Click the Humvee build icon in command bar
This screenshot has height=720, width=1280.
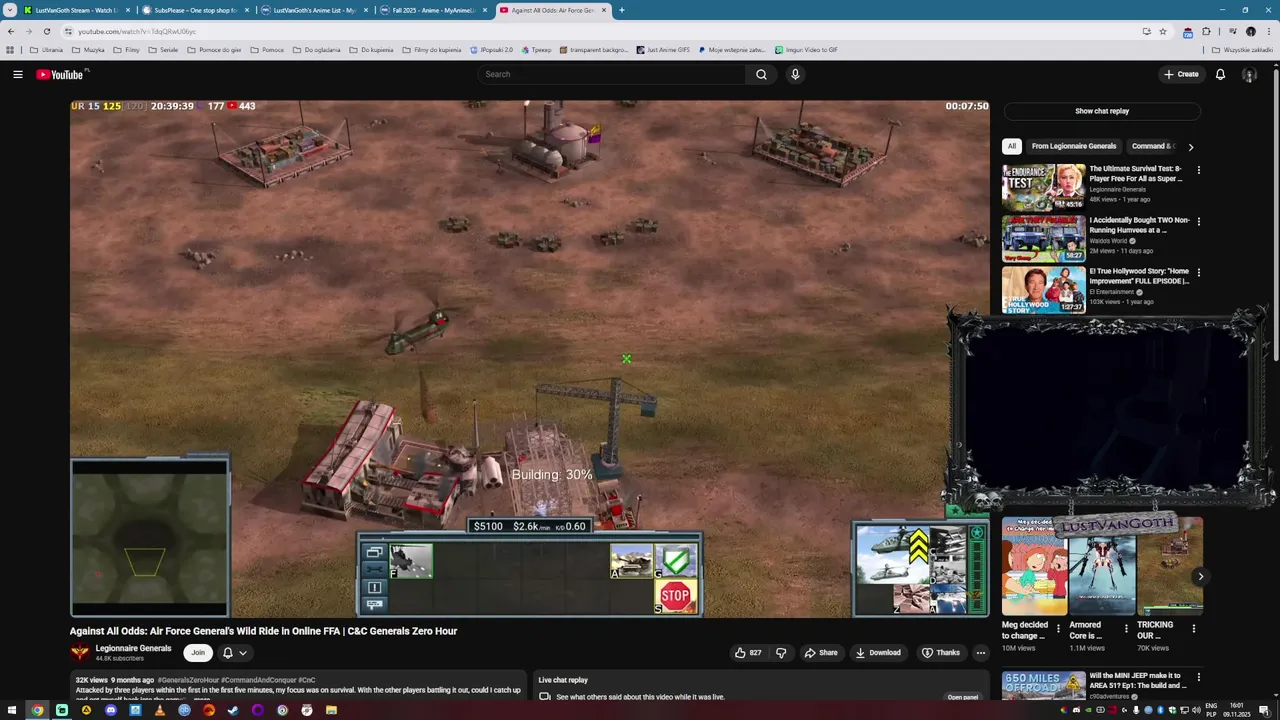(632, 561)
